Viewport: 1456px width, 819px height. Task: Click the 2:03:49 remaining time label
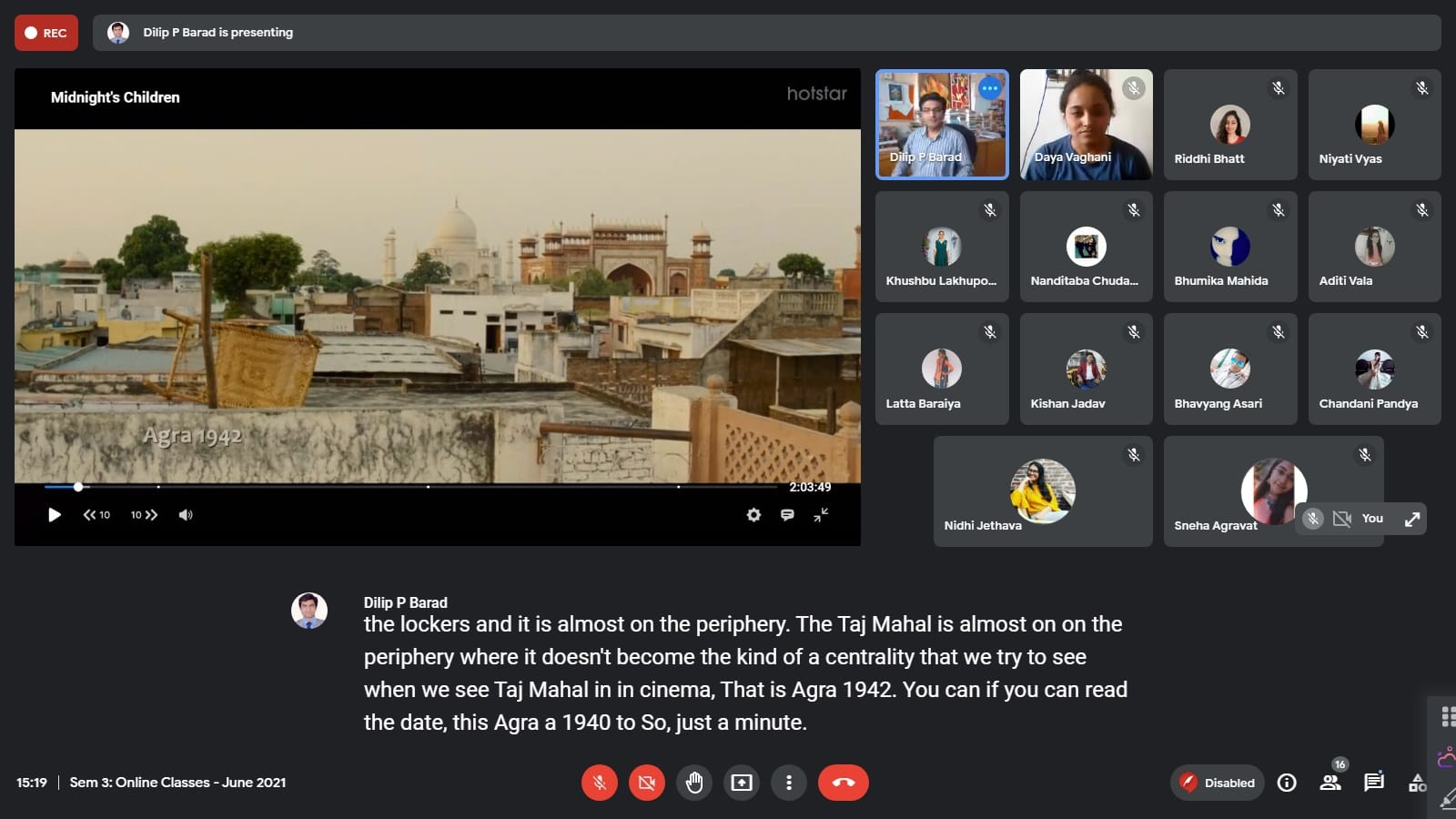pos(810,487)
